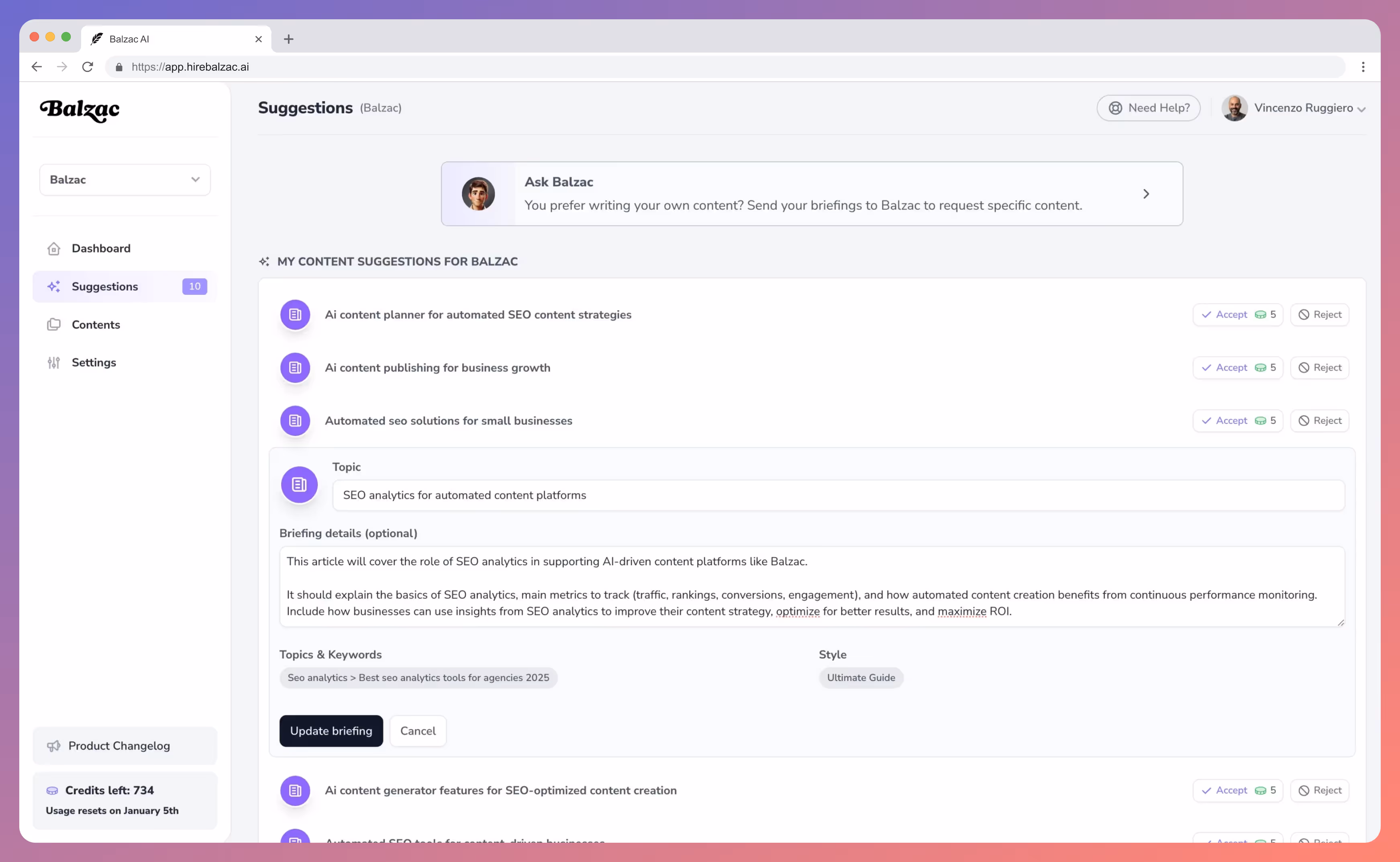Click into the Topic input field
This screenshot has height=862, width=1400.
(838, 495)
